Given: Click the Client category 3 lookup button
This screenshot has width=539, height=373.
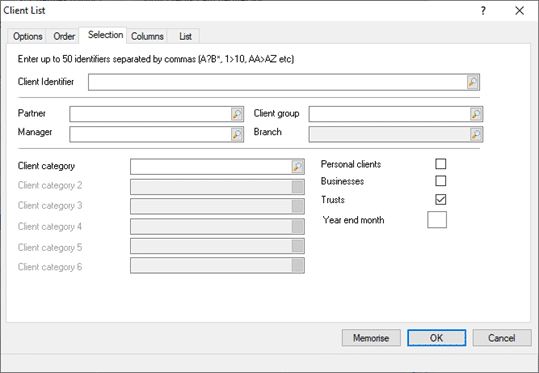Looking at the screenshot, I should [298, 206].
